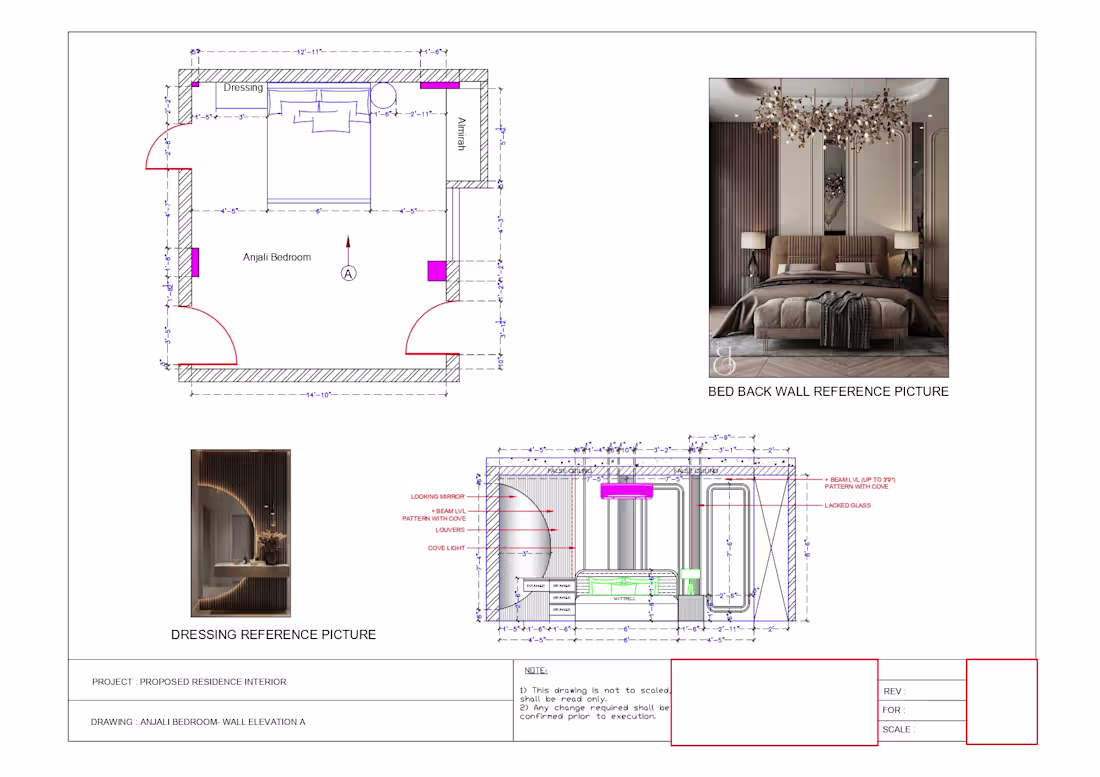1100x777 pixels.
Task: Click the 14'-10" dimension below floor plan
Action: click(x=318, y=395)
